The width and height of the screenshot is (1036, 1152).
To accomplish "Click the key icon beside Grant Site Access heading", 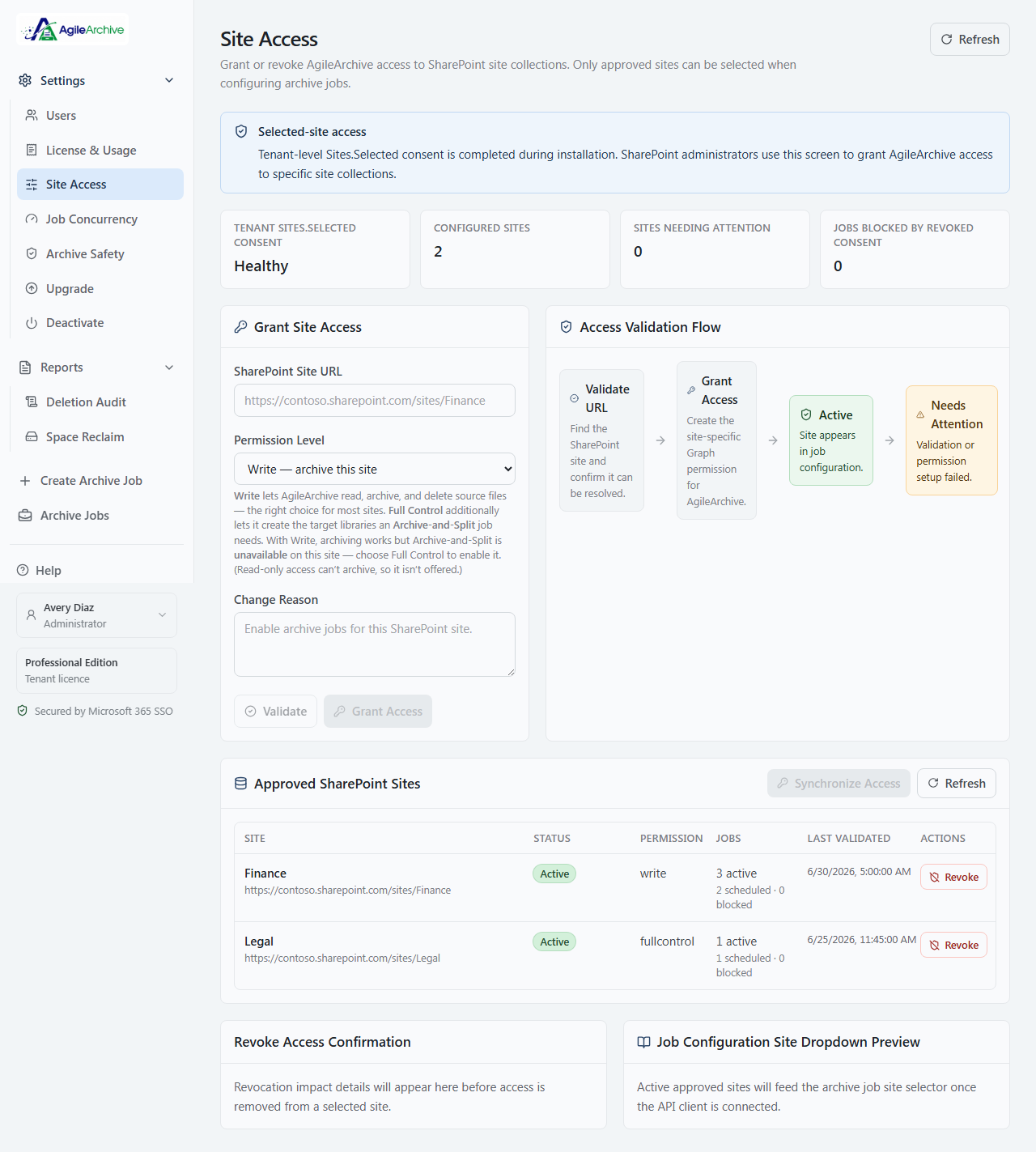I will click(240, 327).
